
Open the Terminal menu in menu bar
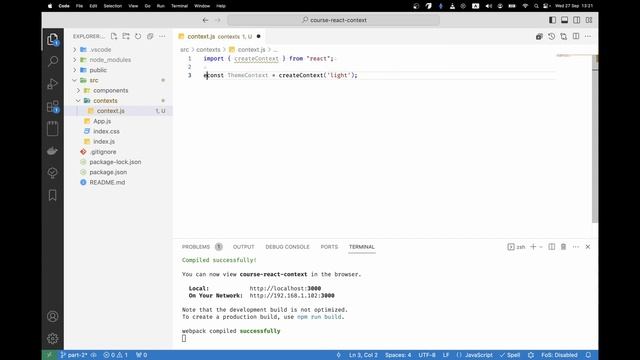click(x=179, y=6)
